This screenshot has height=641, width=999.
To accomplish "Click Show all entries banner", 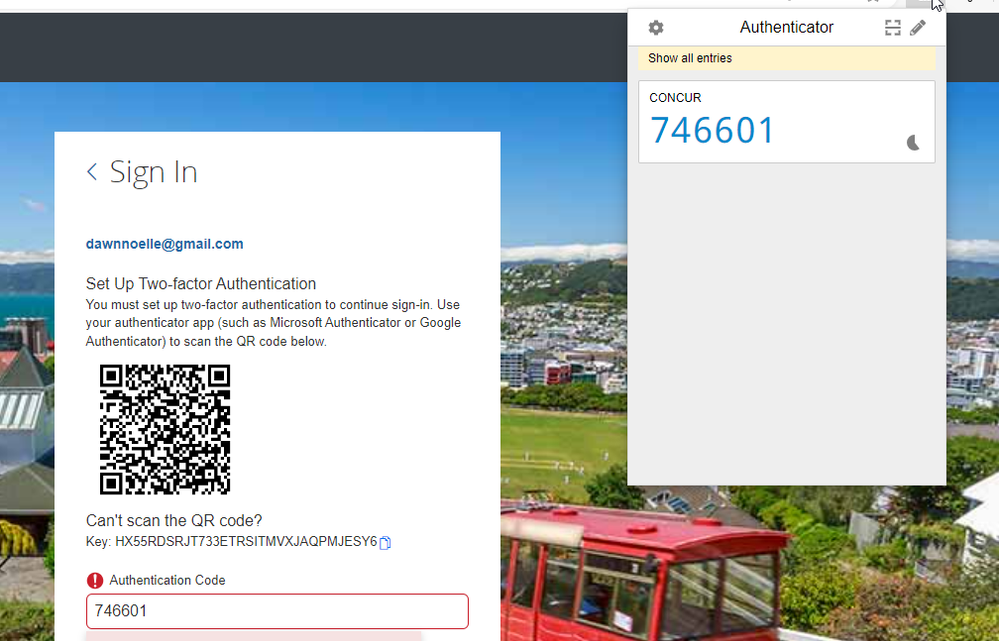I will (787, 58).
